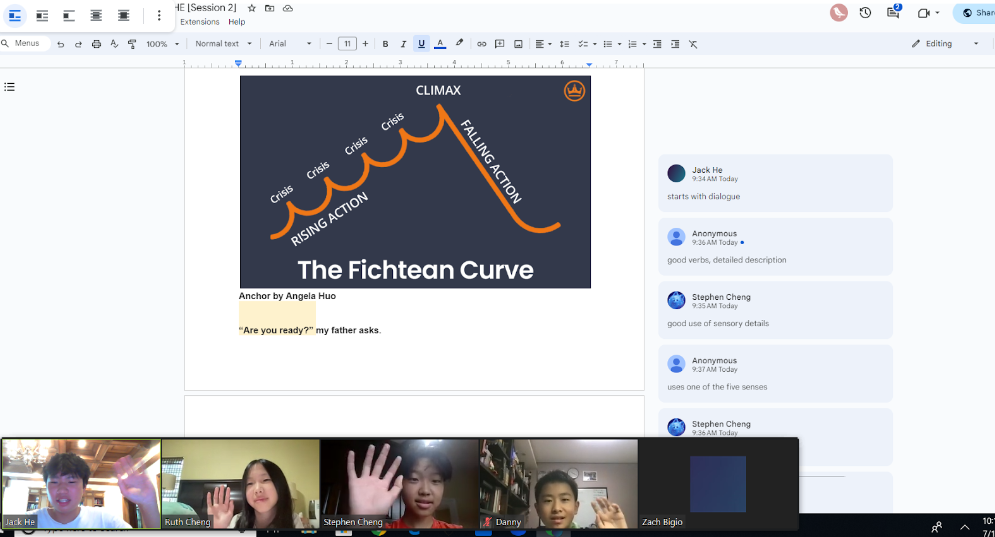Open the Editing mode dropdown
The image size is (995, 537).
point(946,43)
